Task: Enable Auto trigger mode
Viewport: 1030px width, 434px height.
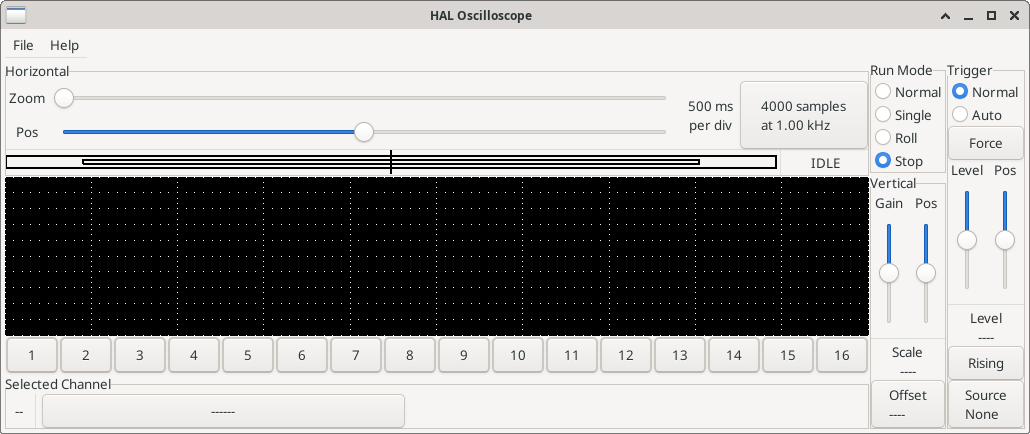Action: tap(960, 115)
